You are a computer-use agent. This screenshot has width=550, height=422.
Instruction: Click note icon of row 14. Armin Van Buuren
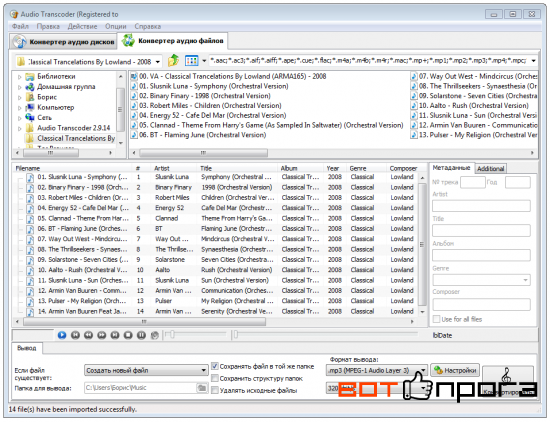(x=31, y=312)
